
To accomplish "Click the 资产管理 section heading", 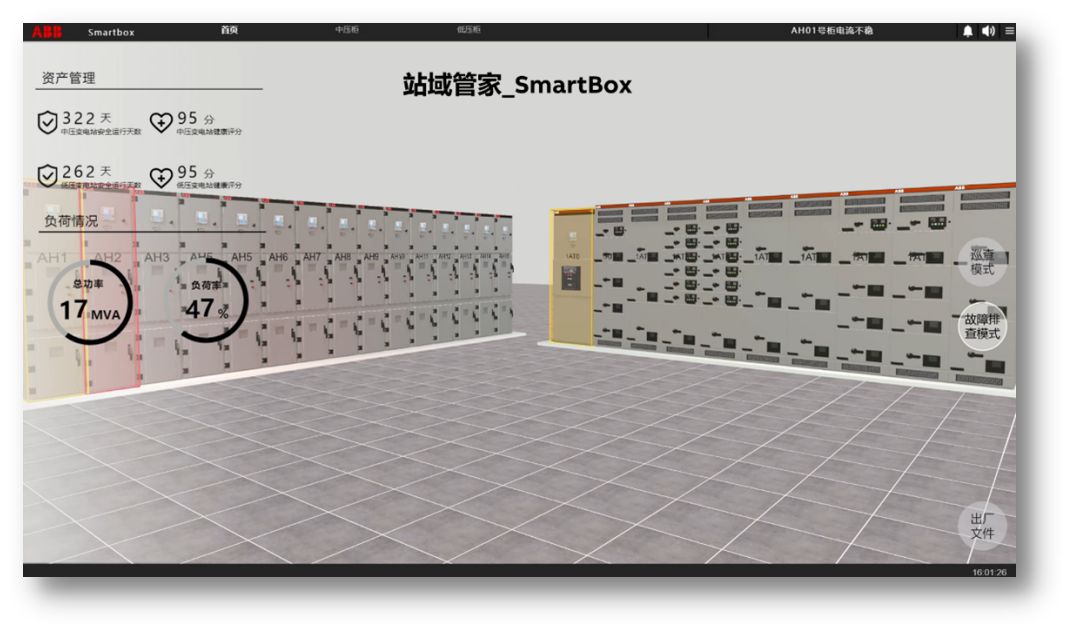I will 69,78.
